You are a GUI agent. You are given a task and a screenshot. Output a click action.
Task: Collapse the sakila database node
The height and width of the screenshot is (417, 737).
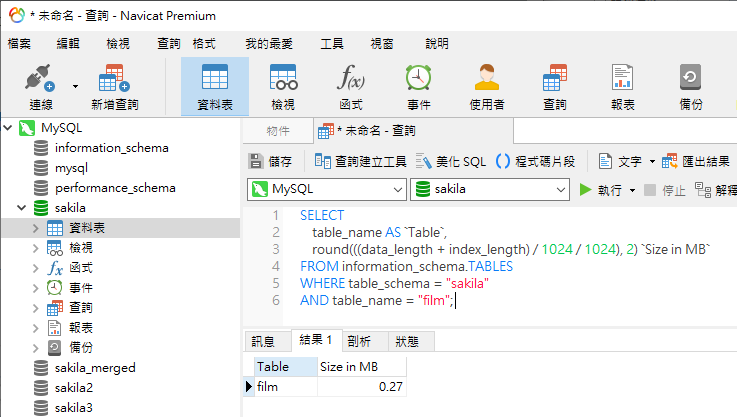point(21,208)
